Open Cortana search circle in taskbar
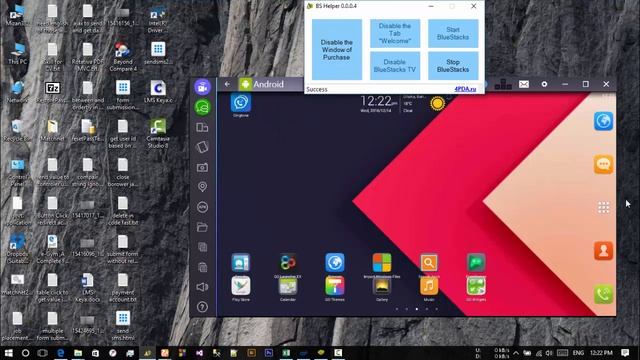Screen dimensions: 640x360 25,353
